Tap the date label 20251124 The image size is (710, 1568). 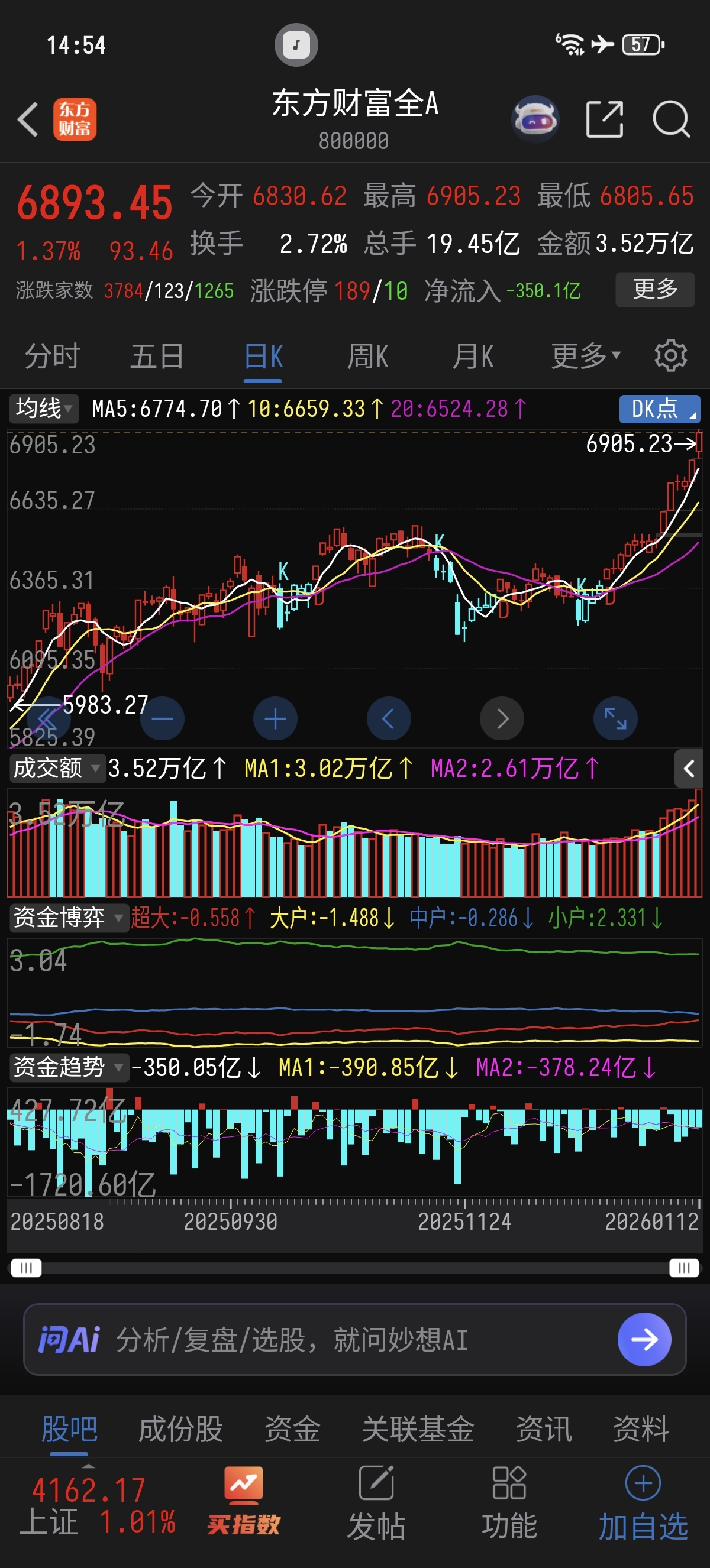pos(464,1221)
